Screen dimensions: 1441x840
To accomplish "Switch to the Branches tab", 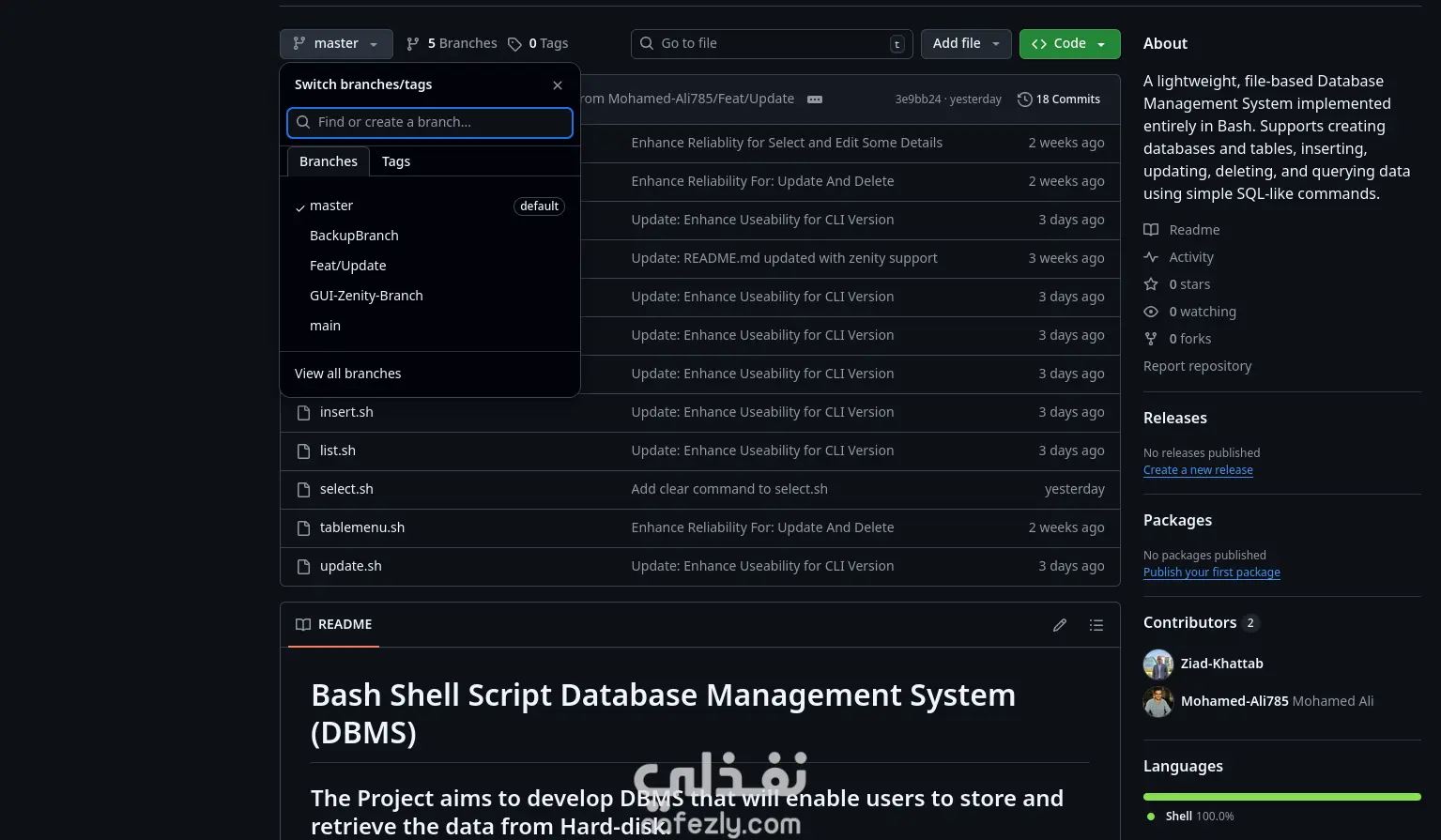I will pyautogui.click(x=329, y=161).
